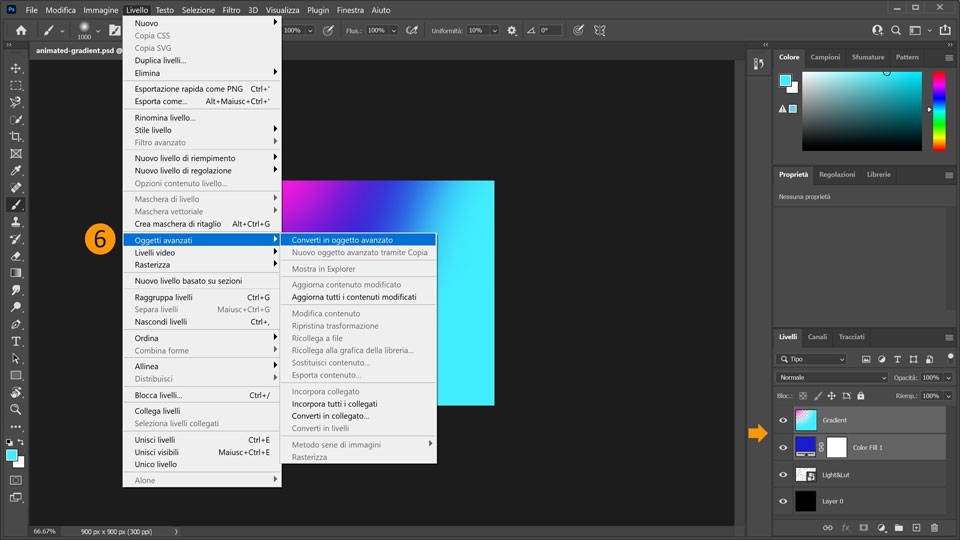Click the trash icon in Livelli panel

click(x=934, y=527)
